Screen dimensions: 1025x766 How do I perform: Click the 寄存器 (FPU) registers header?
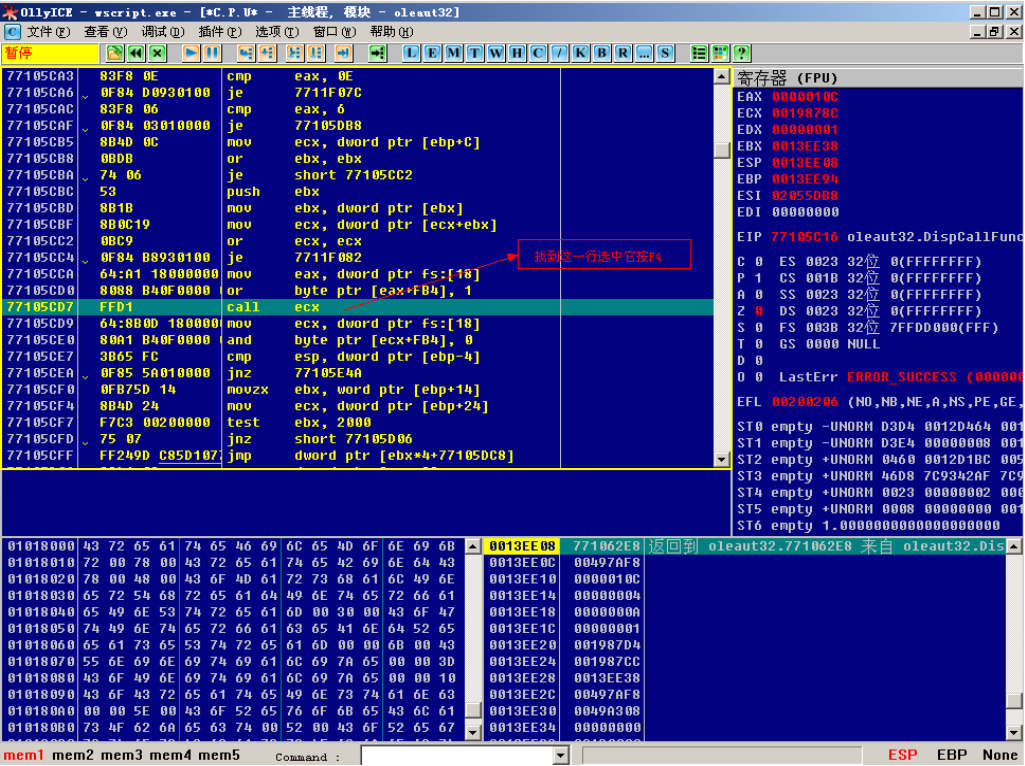[x=878, y=78]
